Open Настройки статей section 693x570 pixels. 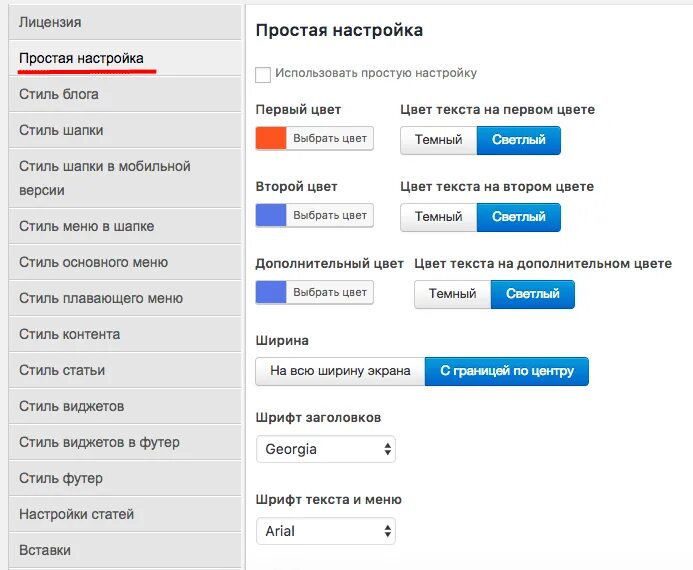[x=125, y=514]
